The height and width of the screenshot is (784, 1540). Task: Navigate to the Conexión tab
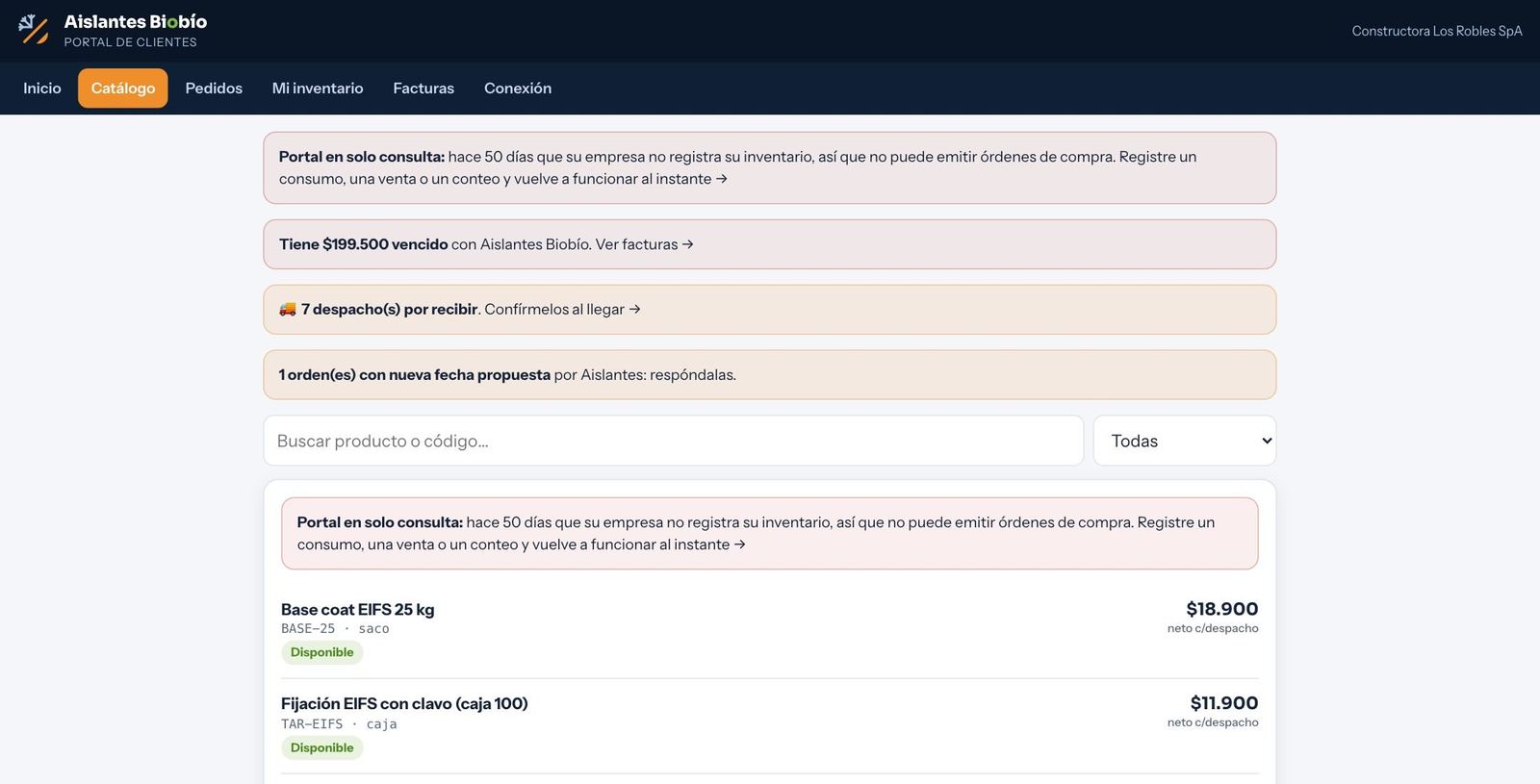pyautogui.click(x=518, y=88)
